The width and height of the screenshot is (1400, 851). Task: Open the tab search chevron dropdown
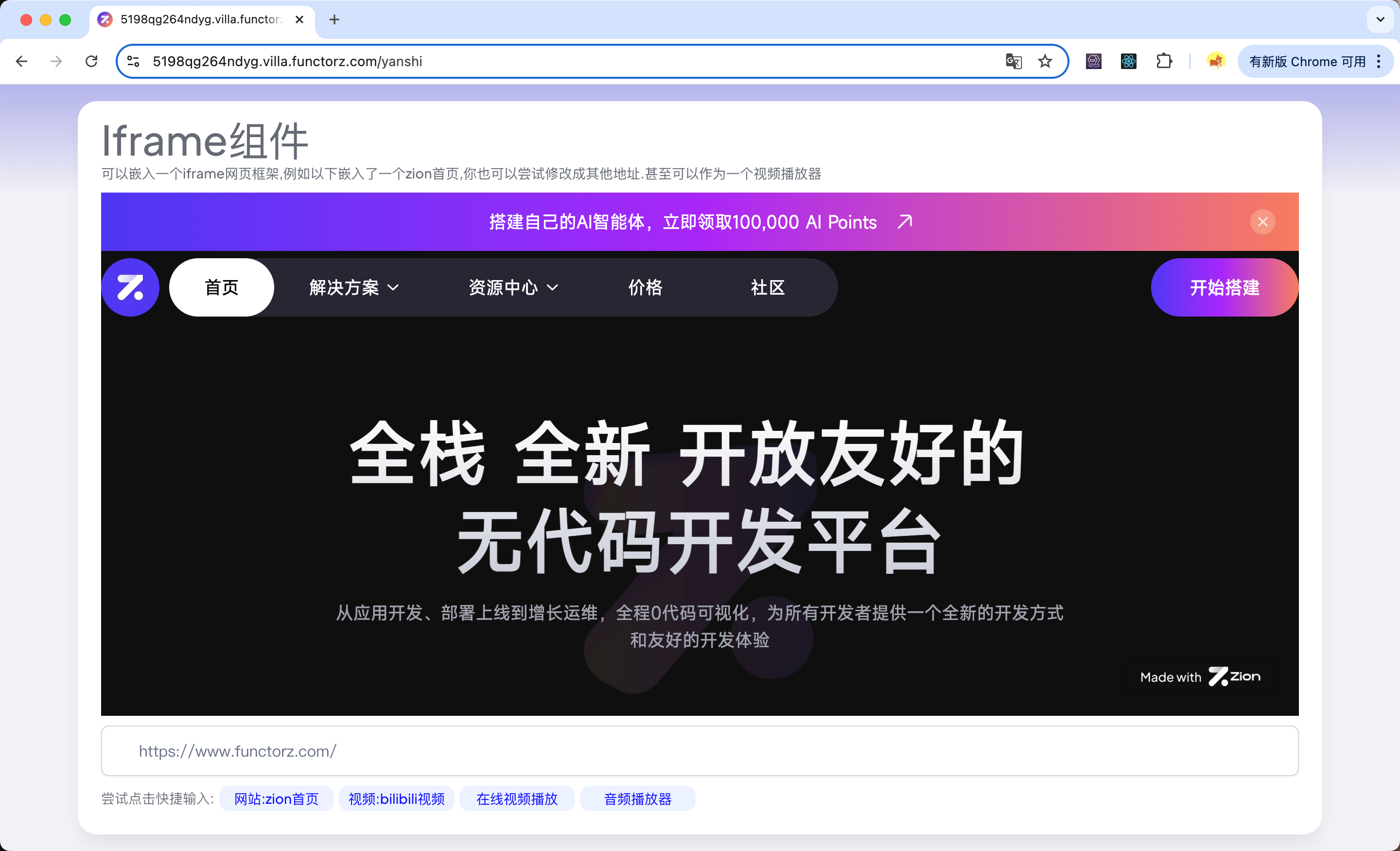tap(1380, 20)
